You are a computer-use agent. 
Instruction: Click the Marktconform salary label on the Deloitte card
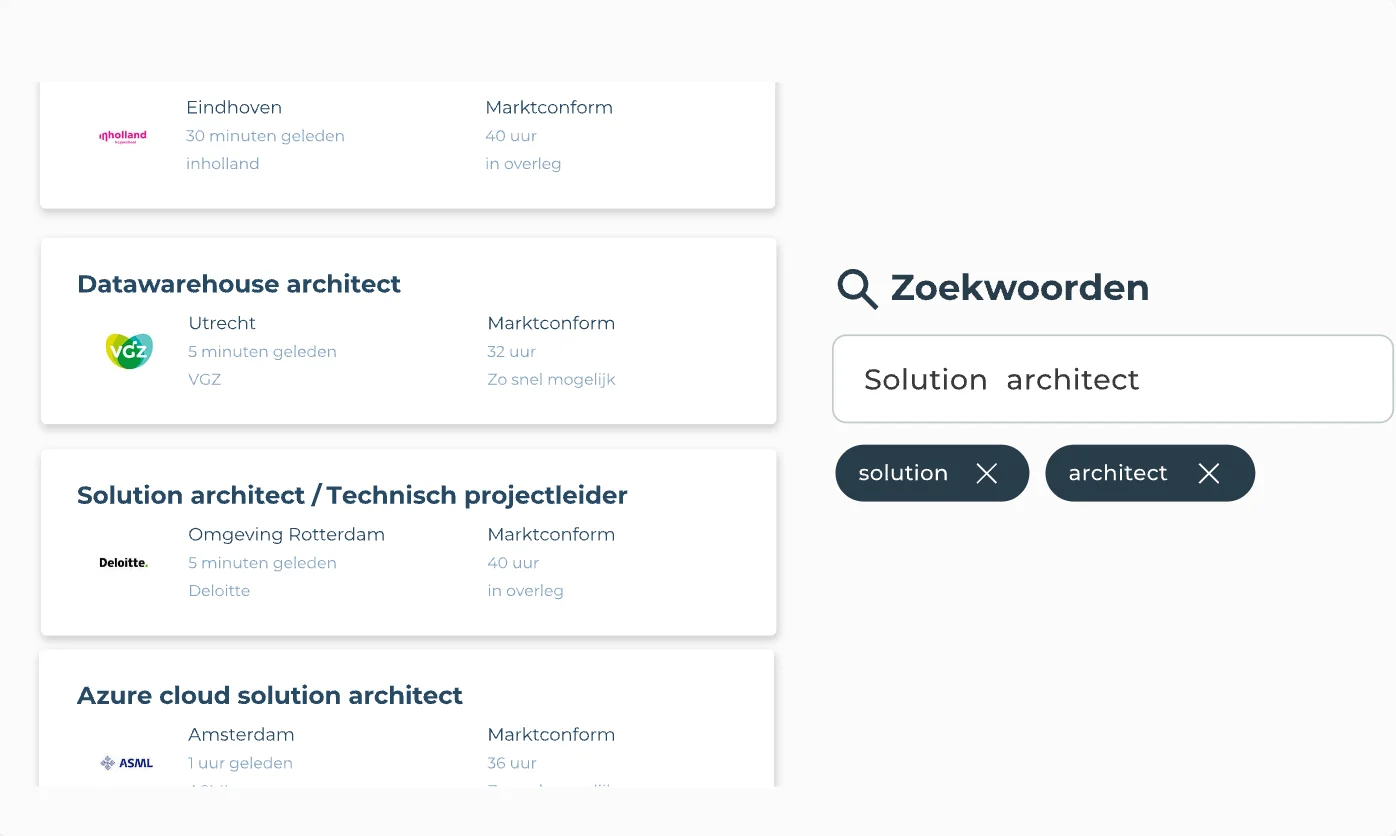pyautogui.click(x=551, y=534)
